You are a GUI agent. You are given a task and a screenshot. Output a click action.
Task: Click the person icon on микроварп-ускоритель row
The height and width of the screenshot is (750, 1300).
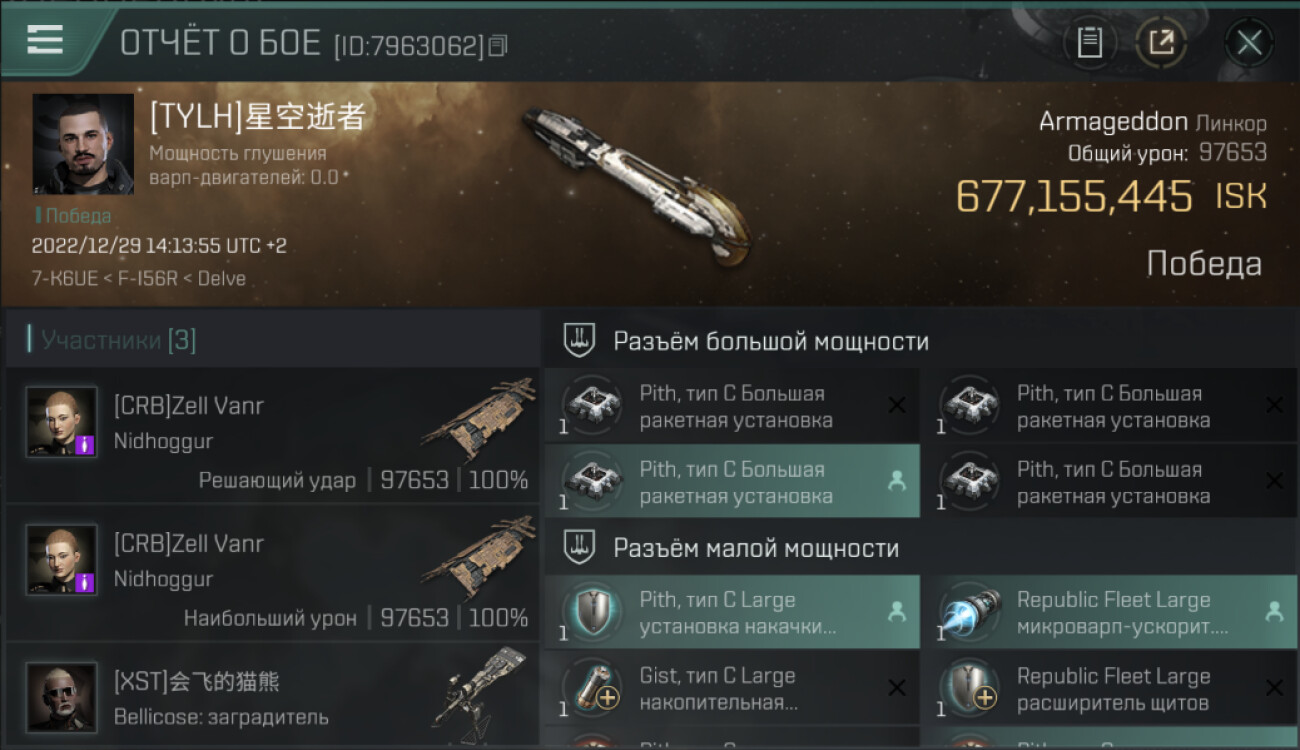tap(1274, 612)
